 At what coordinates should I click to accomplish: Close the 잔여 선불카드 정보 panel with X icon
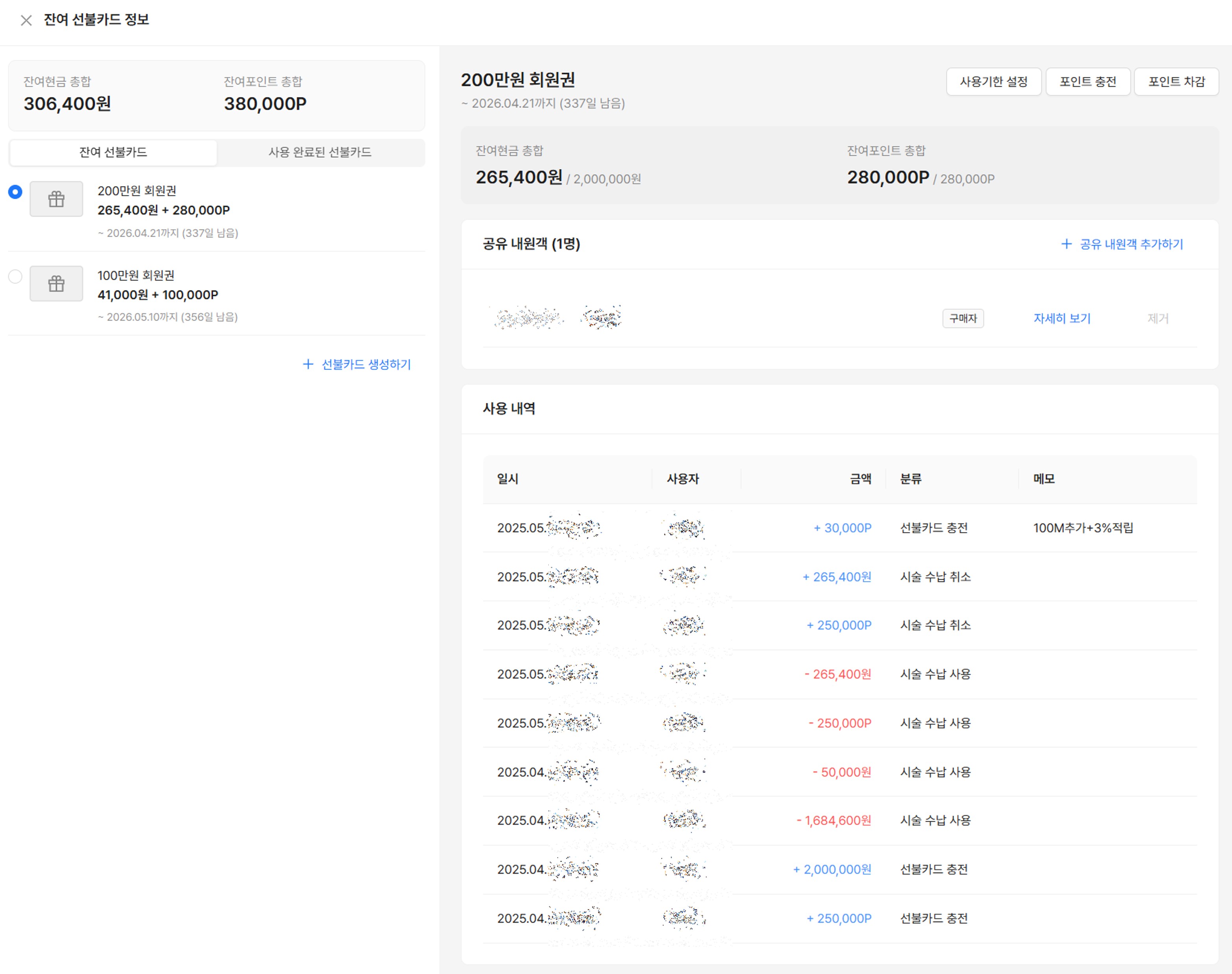pos(26,20)
